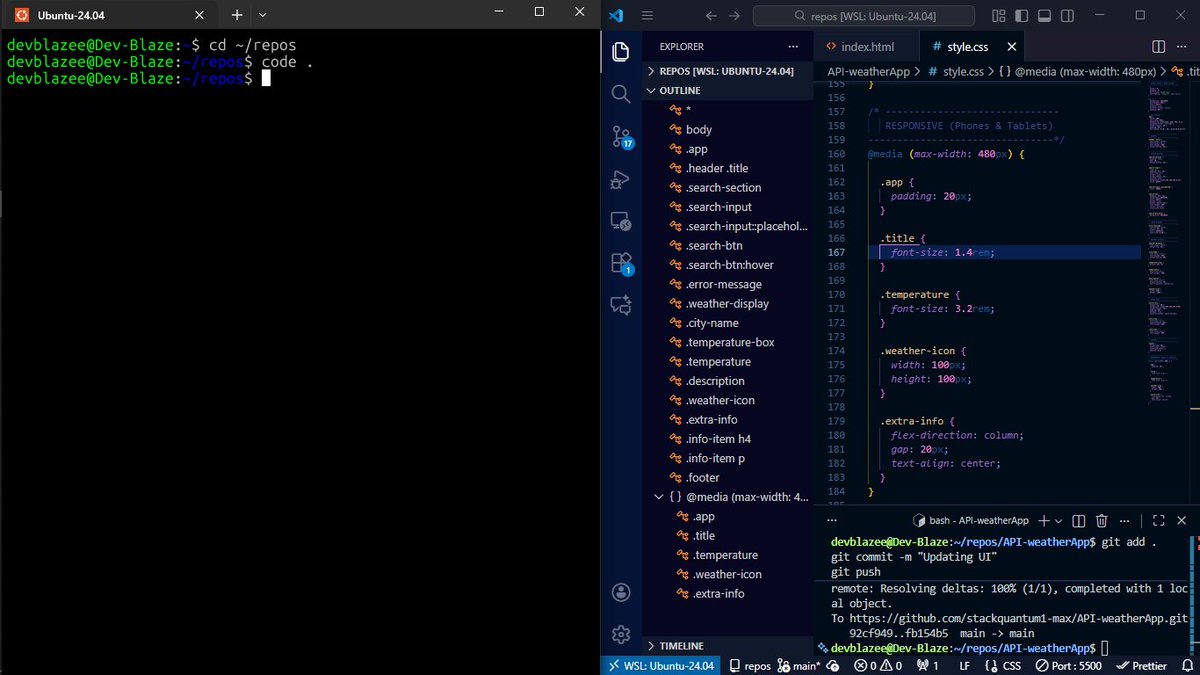Open a new tab in Ubuntu terminal window
1200x675 pixels.
point(237,15)
